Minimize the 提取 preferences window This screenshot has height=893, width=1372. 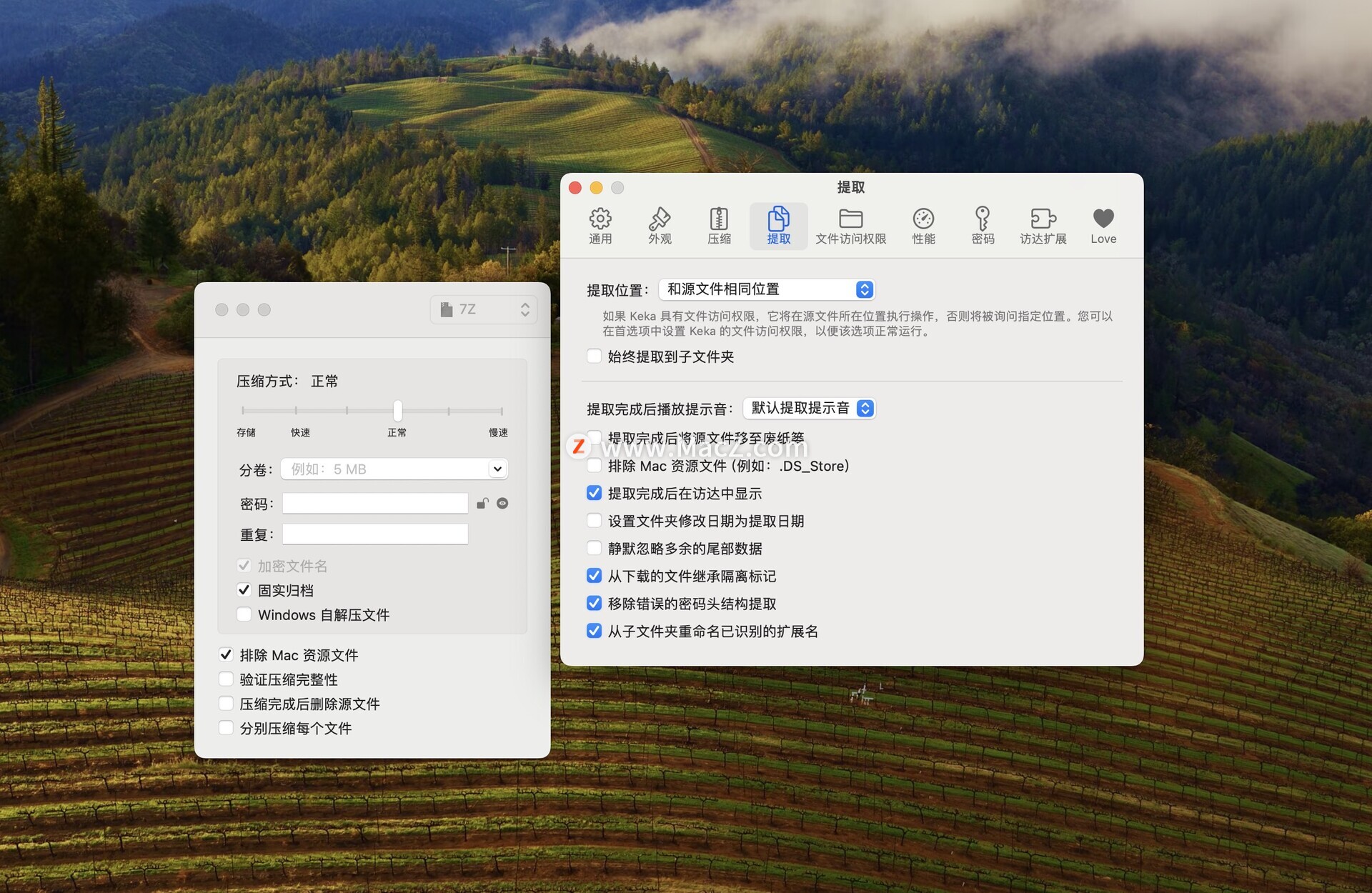click(x=596, y=188)
